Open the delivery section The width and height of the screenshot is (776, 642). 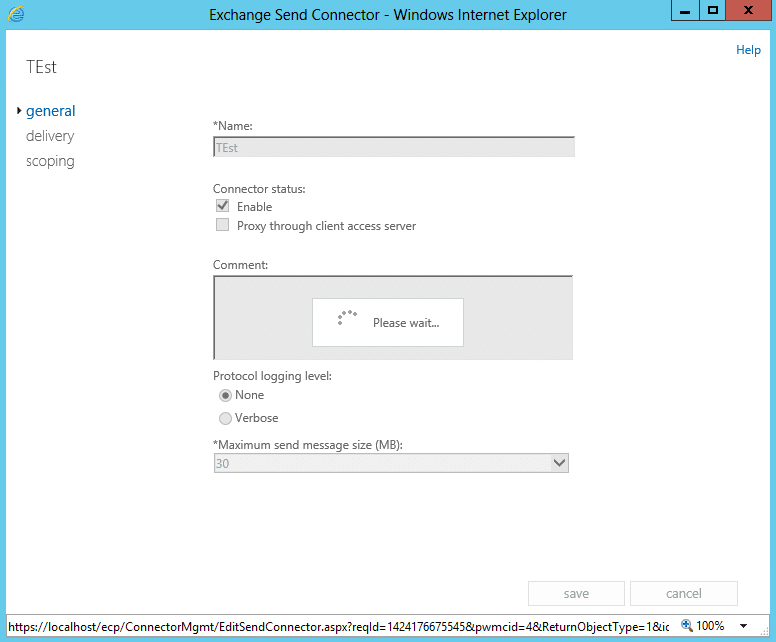[x=50, y=136]
